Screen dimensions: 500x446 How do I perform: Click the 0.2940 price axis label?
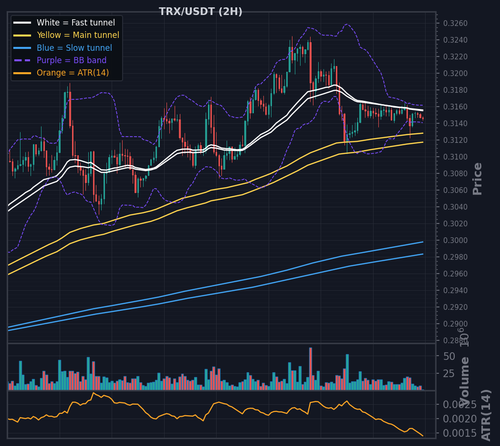pos(455,290)
